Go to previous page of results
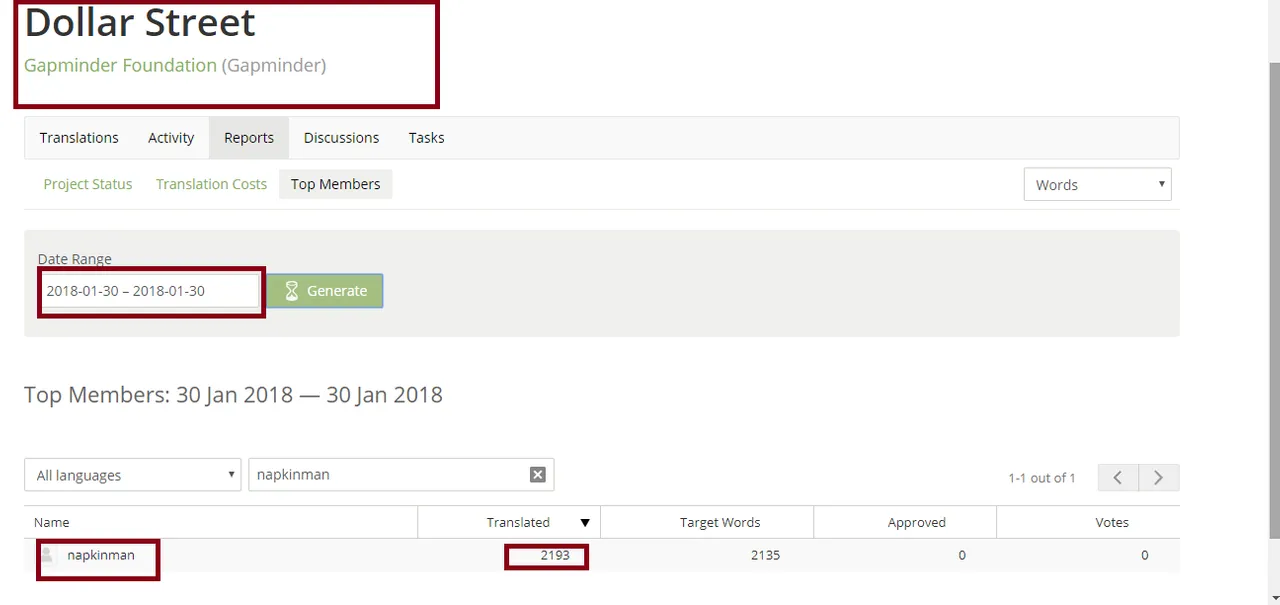 click(x=1117, y=478)
